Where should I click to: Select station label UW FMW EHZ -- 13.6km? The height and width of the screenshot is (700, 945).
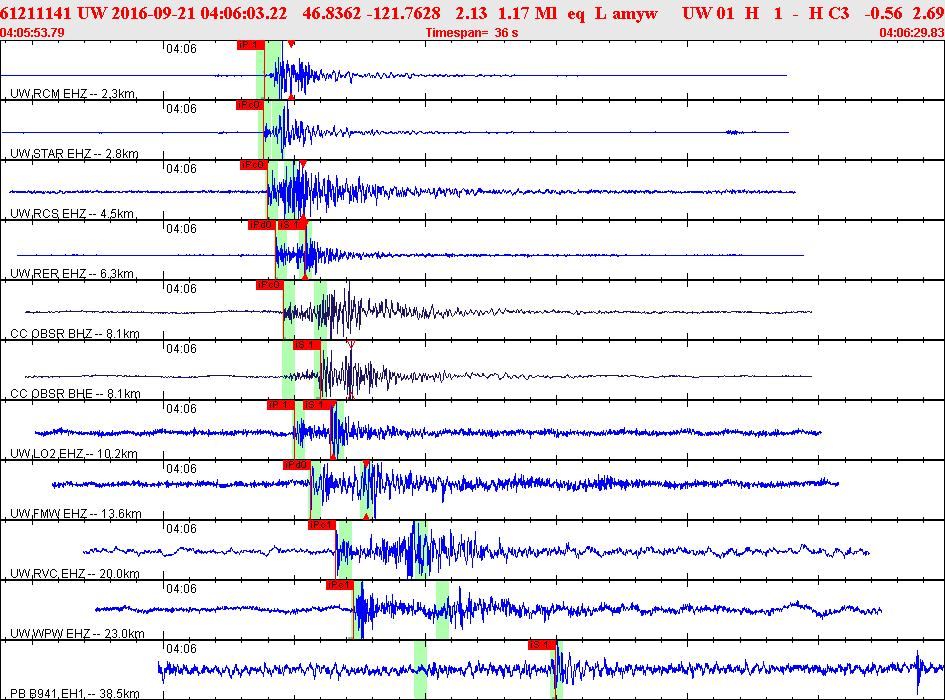[76, 514]
